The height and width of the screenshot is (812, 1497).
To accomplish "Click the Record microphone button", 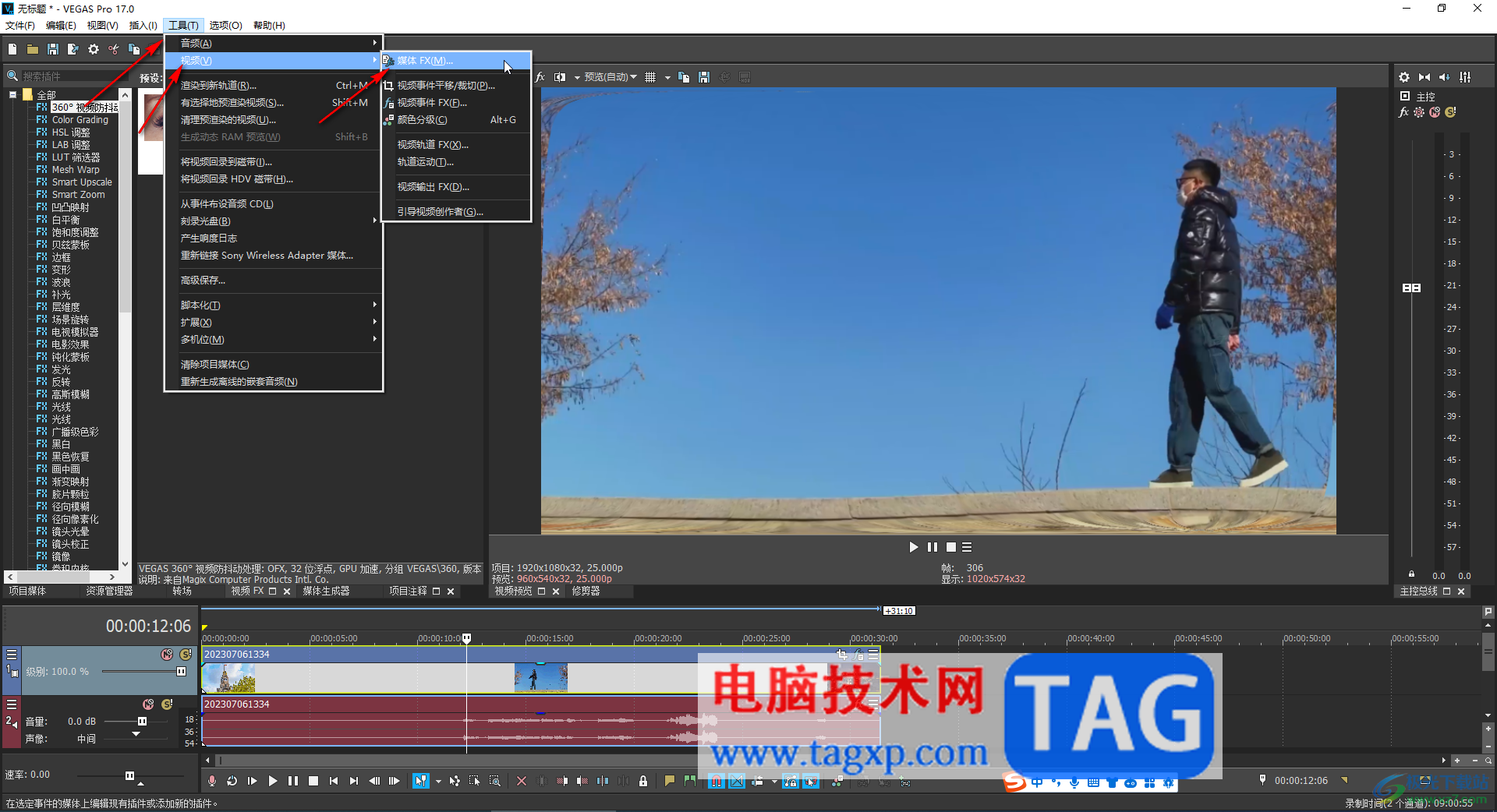I will pyautogui.click(x=212, y=781).
